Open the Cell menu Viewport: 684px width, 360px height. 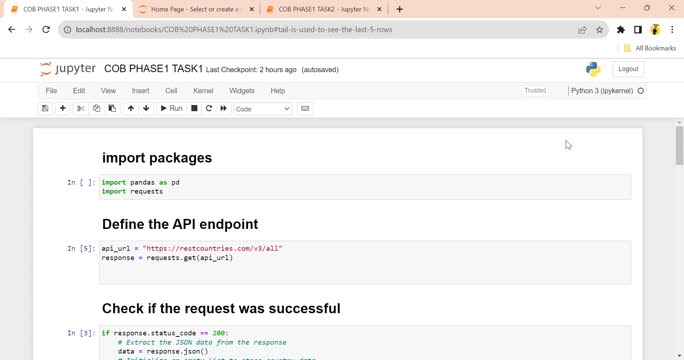point(171,91)
